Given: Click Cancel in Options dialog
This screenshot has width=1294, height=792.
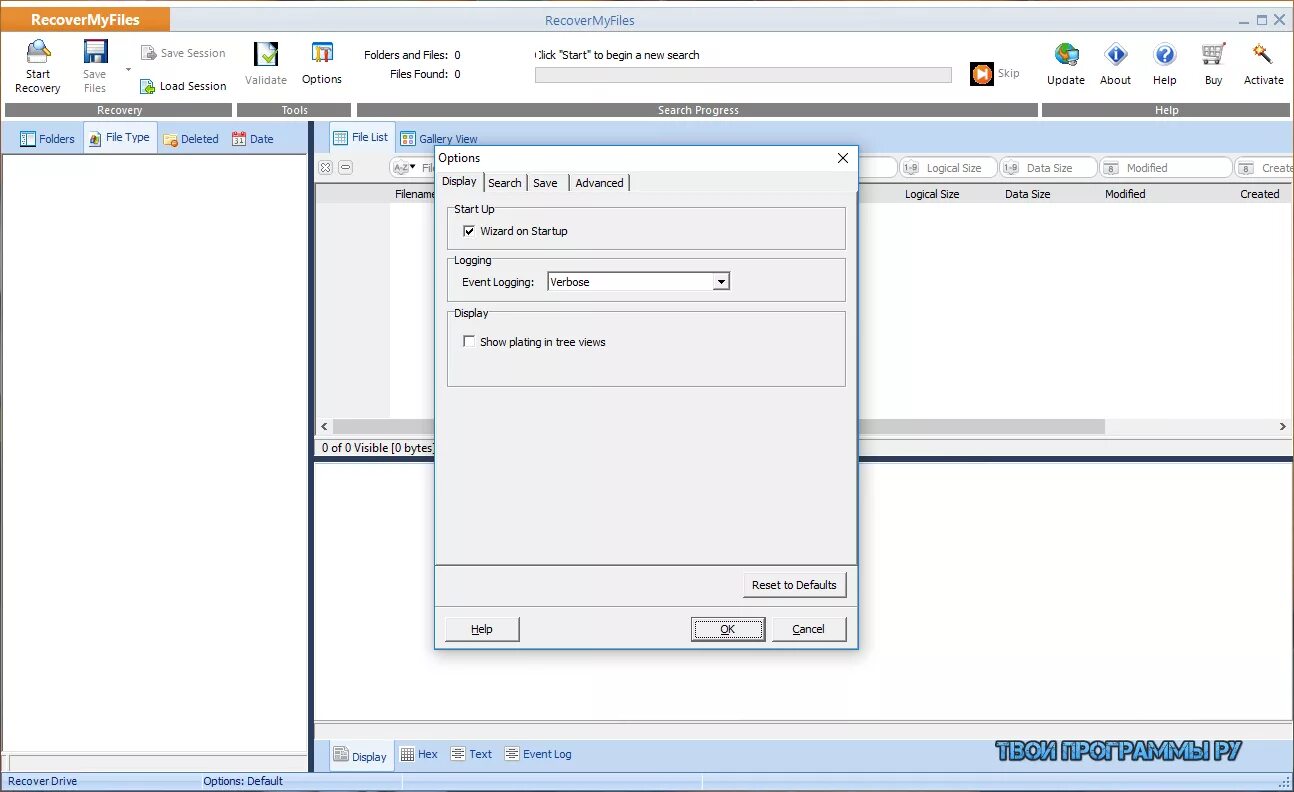Looking at the screenshot, I should pyautogui.click(x=809, y=629).
